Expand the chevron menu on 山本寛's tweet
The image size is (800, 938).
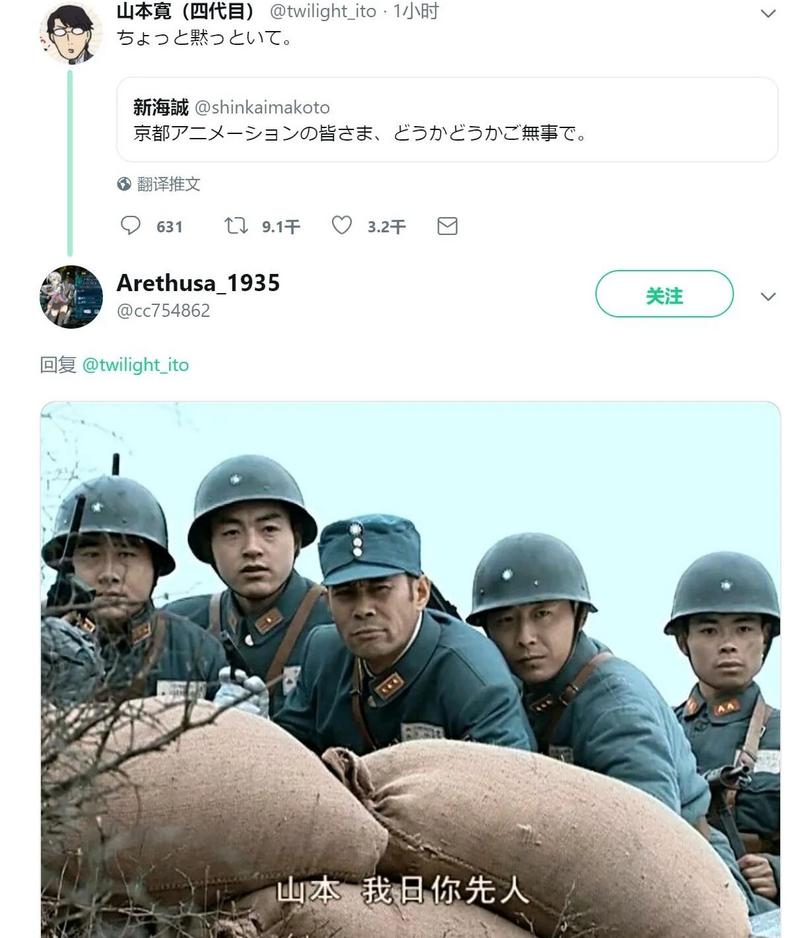coord(768,13)
